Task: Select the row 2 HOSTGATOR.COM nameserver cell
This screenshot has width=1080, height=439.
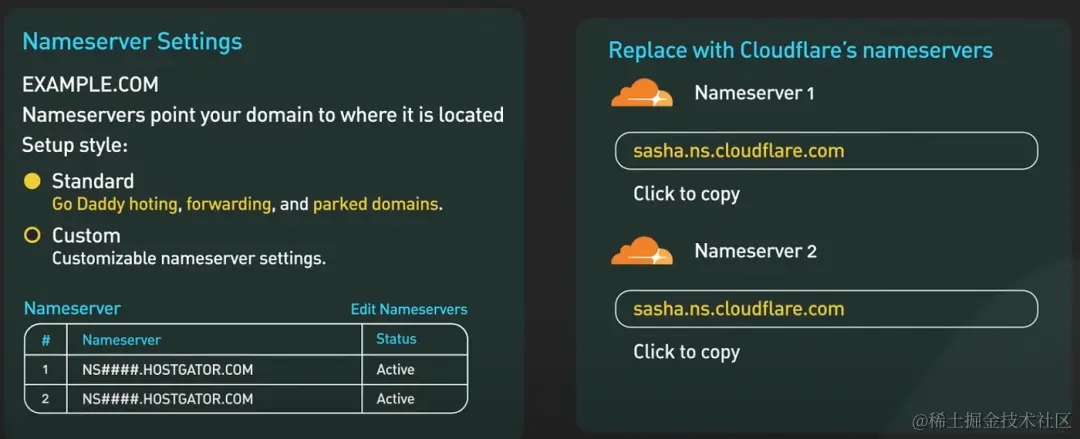Action: [x=214, y=399]
